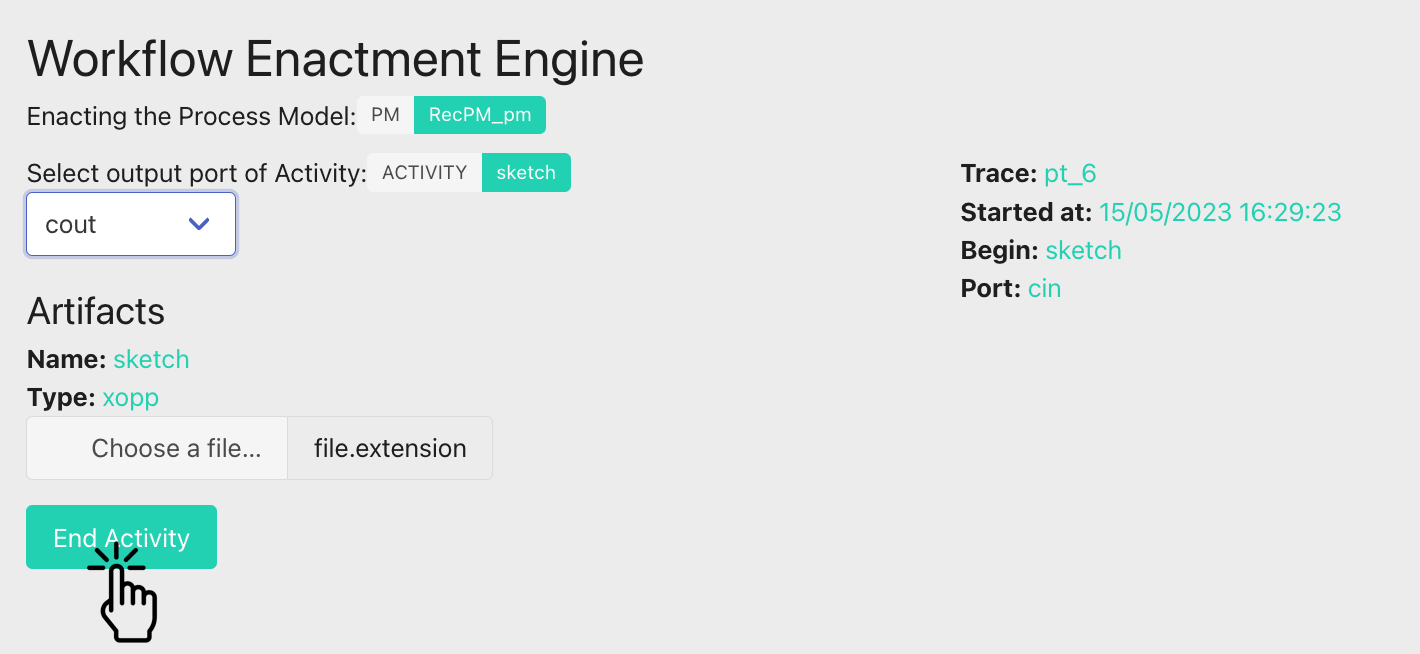Click the Started at timestamp value

pyautogui.click(x=1220, y=212)
